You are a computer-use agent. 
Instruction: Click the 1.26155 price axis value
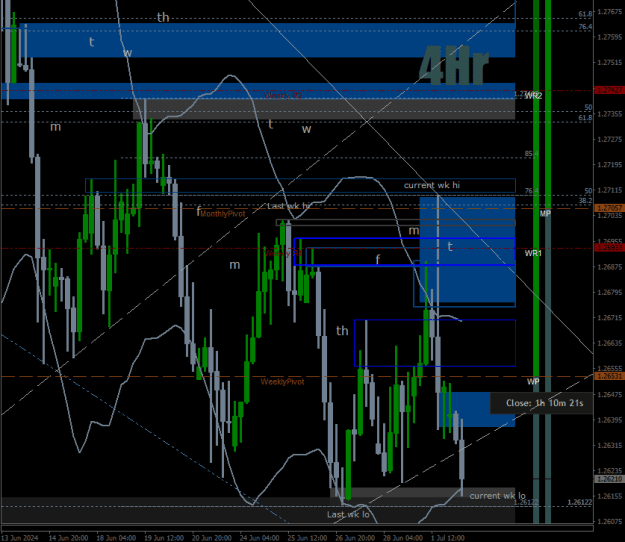pos(610,496)
